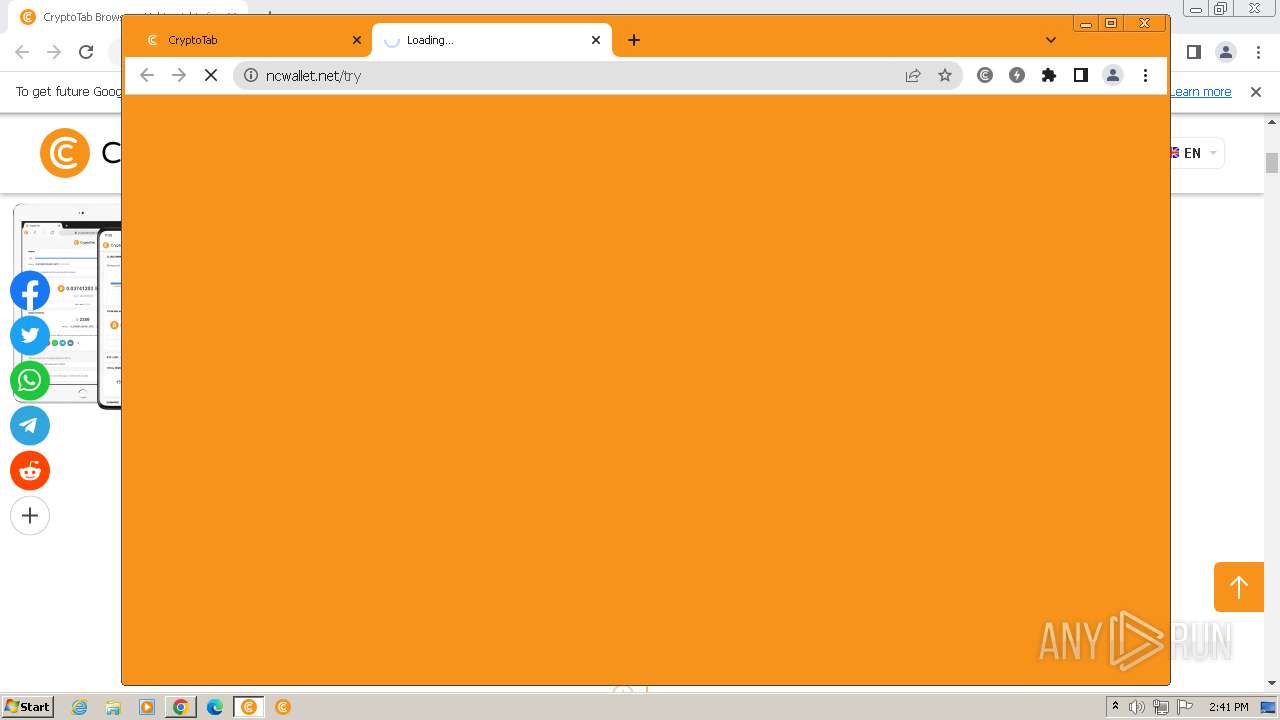Open the network tray icon
This screenshot has height=720, width=1280.
coord(1161,707)
